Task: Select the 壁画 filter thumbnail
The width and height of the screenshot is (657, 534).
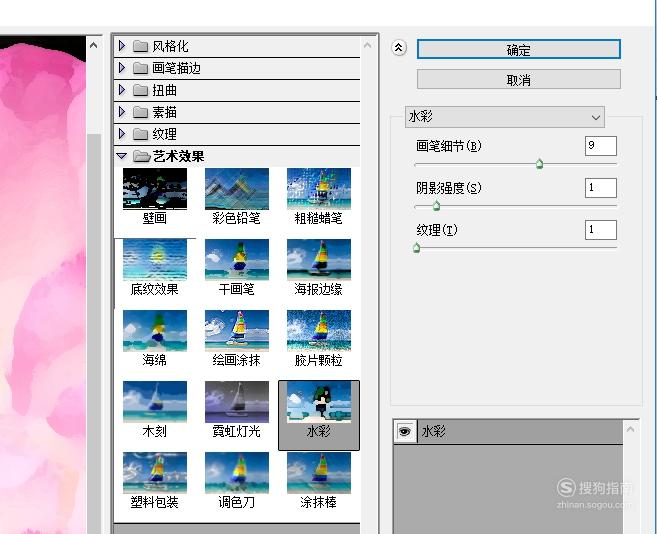Action: pyautogui.click(x=155, y=189)
